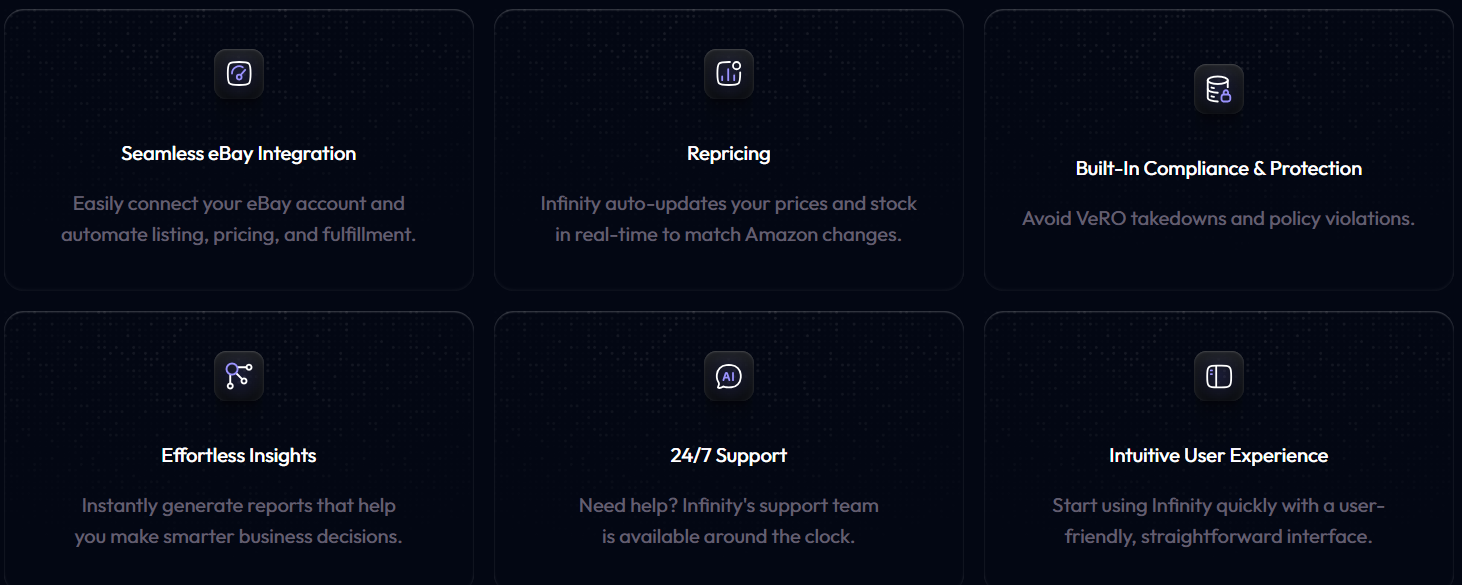Click the sidebar layout icon above Intuitive User Experience
This screenshot has height=585, width=1462.
(1219, 376)
